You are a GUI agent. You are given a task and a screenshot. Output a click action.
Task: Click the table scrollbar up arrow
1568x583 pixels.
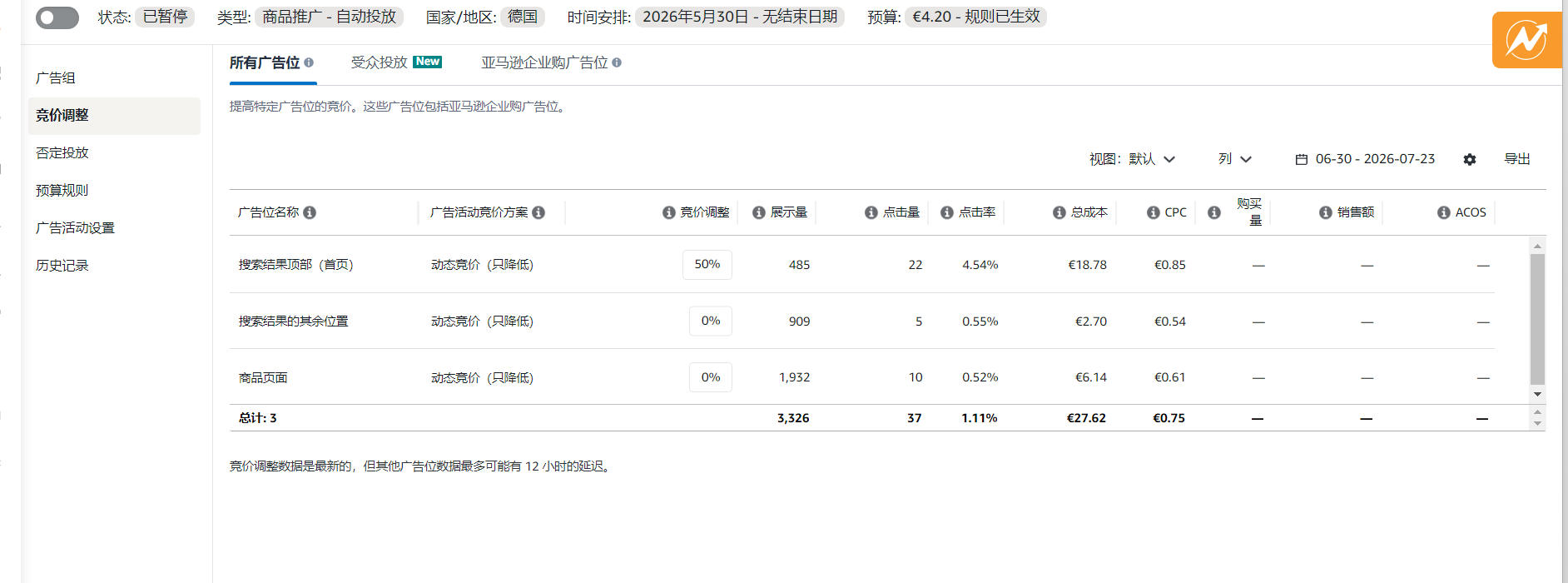coord(1537,246)
